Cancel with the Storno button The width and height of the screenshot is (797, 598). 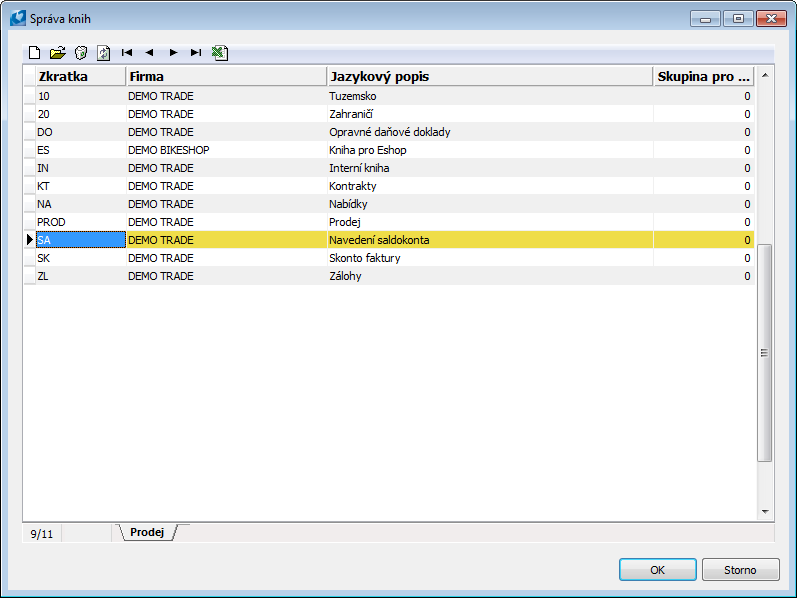tap(740, 570)
